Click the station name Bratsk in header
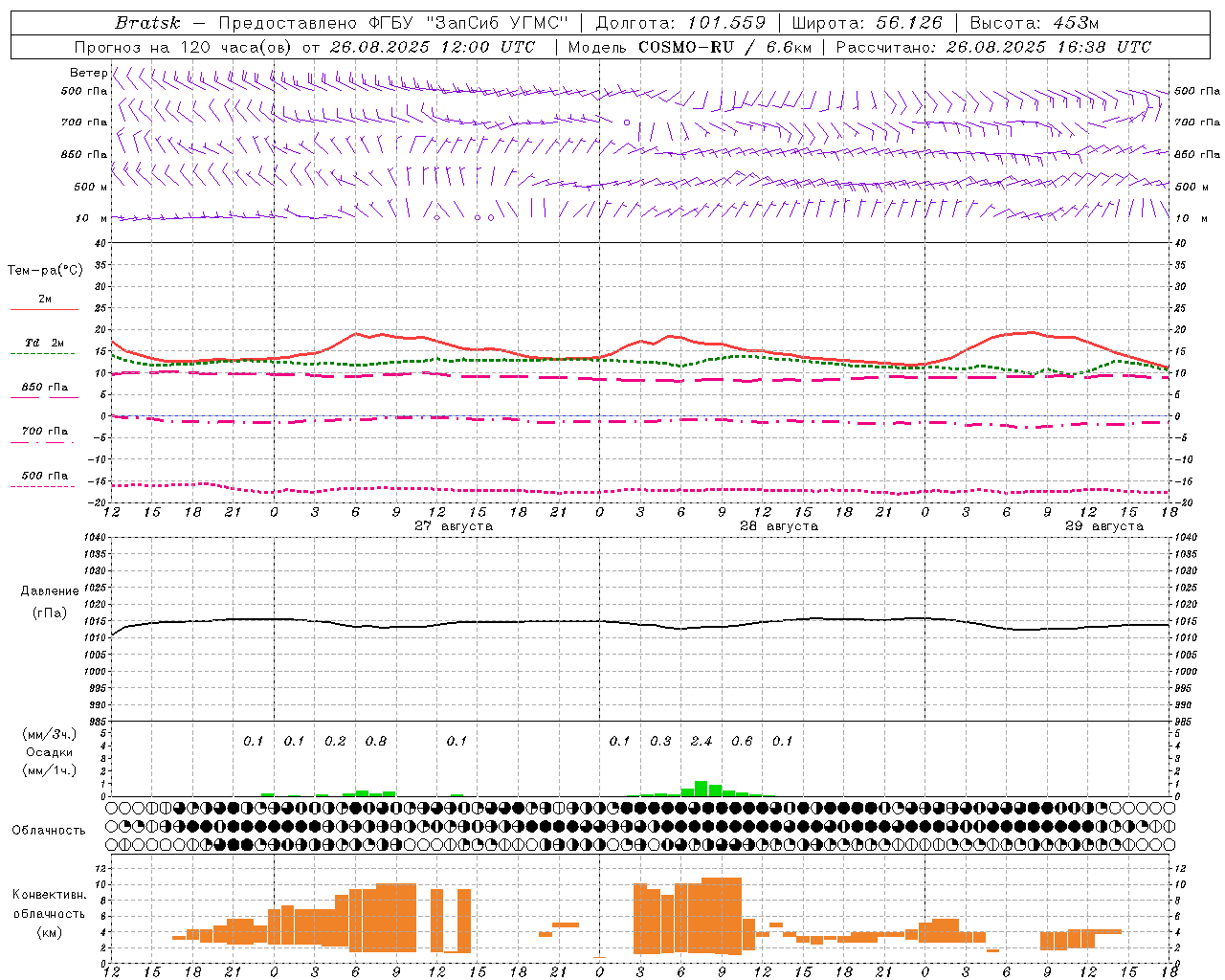The height and width of the screenshot is (980, 1225). point(147,23)
